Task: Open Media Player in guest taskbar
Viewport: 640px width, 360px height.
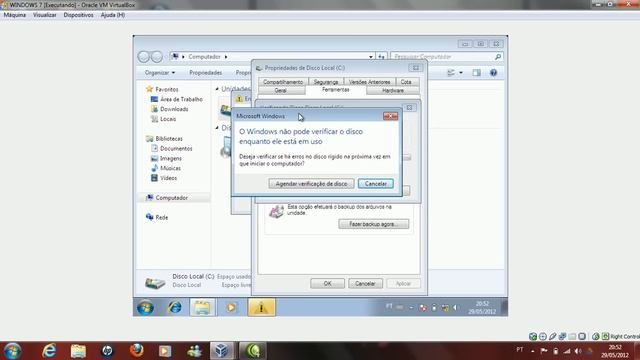Action: click(231, 307)
